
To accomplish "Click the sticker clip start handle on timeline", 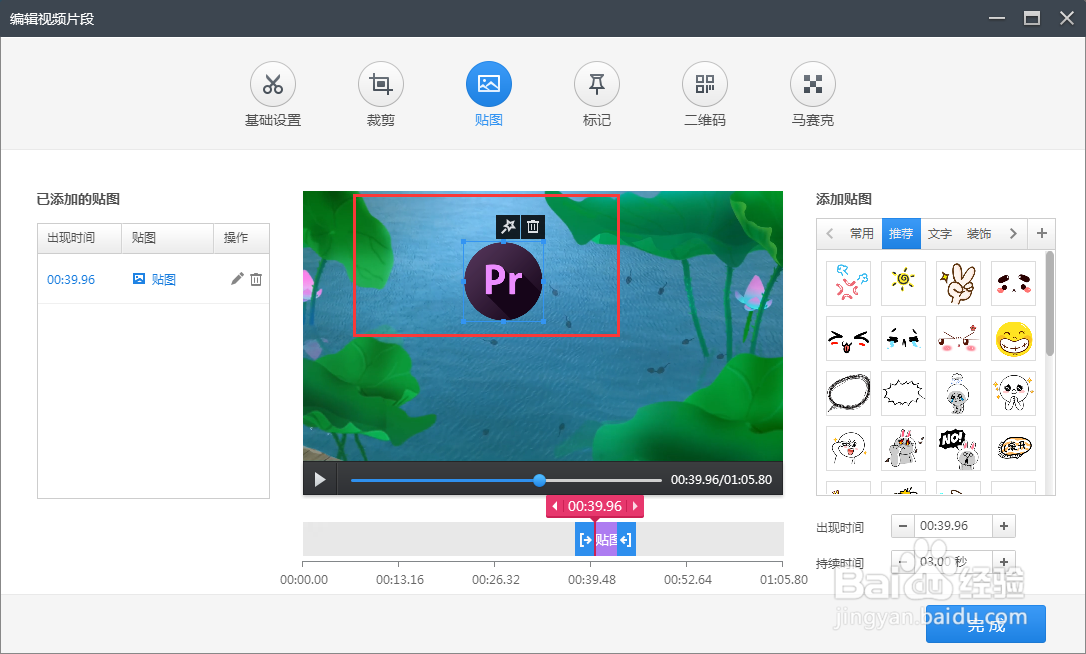I will click(x=585, y=540).
